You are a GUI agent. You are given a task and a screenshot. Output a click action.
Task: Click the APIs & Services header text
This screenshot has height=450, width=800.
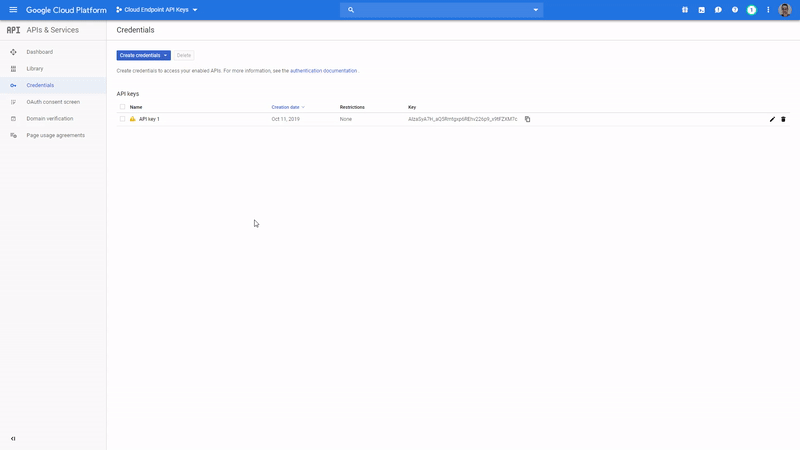[53, 30]
